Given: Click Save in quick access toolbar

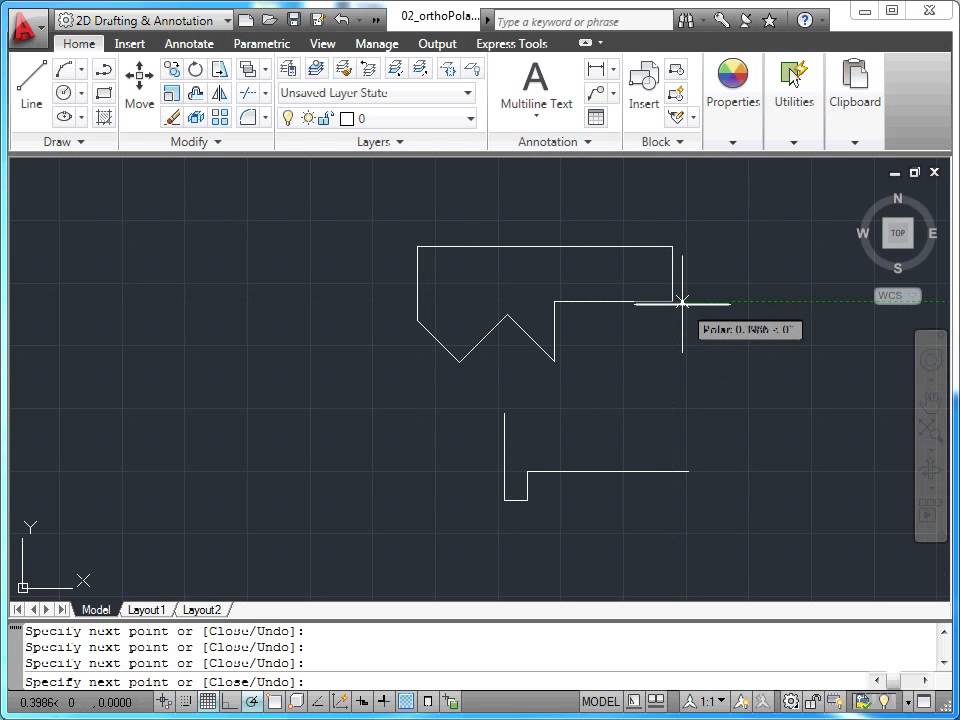Looking at the screenshot, I should point(294,20).
